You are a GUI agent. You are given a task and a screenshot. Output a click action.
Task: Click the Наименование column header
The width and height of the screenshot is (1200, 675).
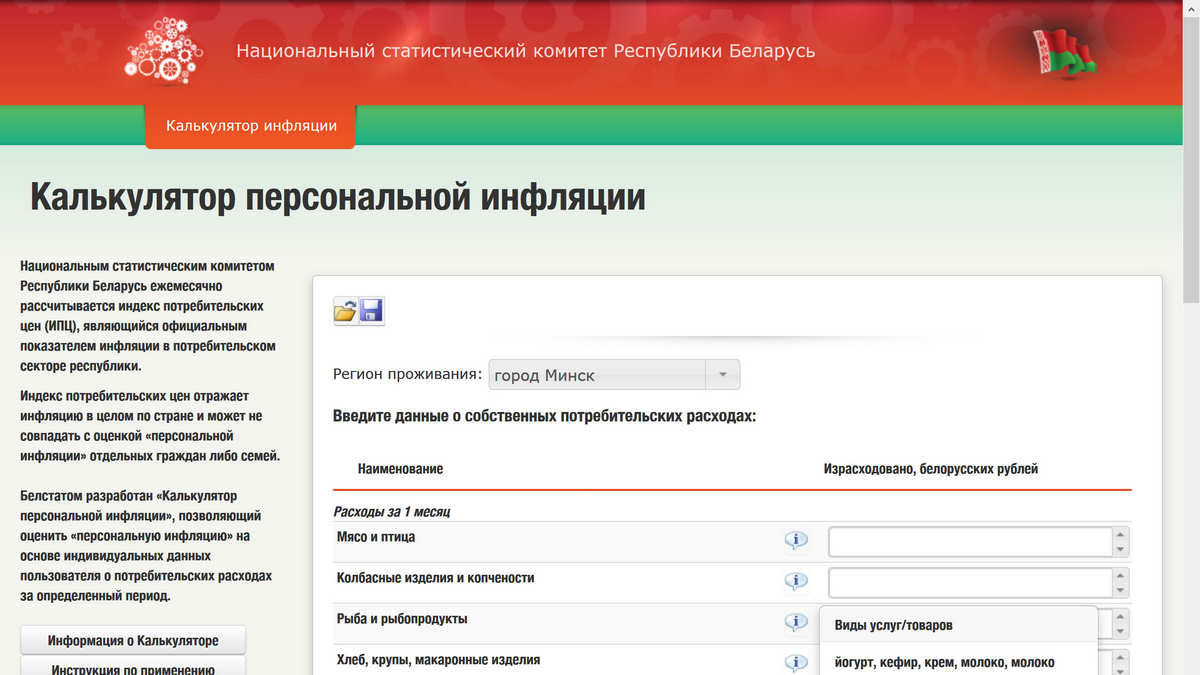point(400,469)
